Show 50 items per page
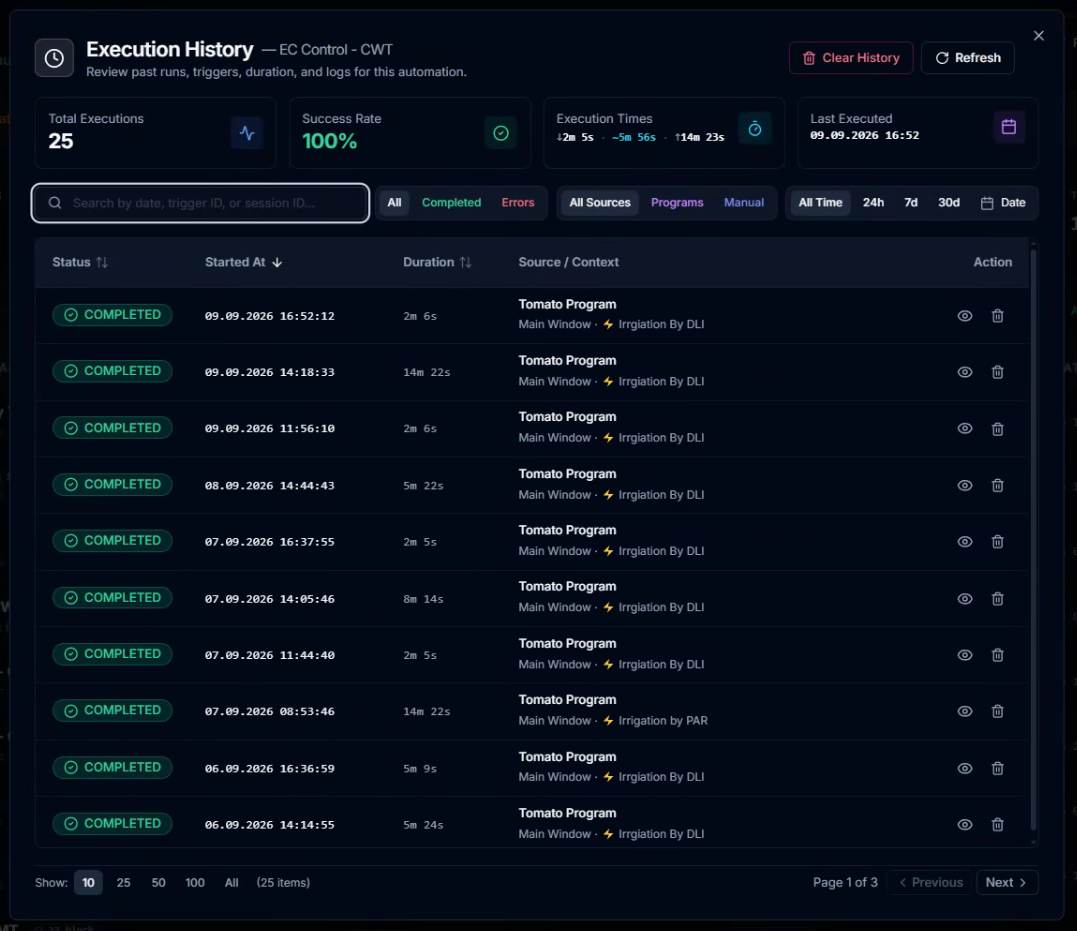 click(159, 882)
